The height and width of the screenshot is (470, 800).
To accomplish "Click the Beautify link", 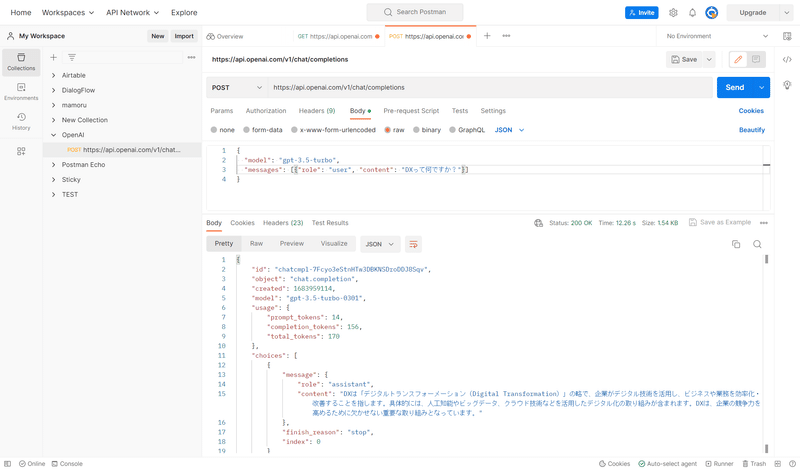I will (x=752, y=130).
